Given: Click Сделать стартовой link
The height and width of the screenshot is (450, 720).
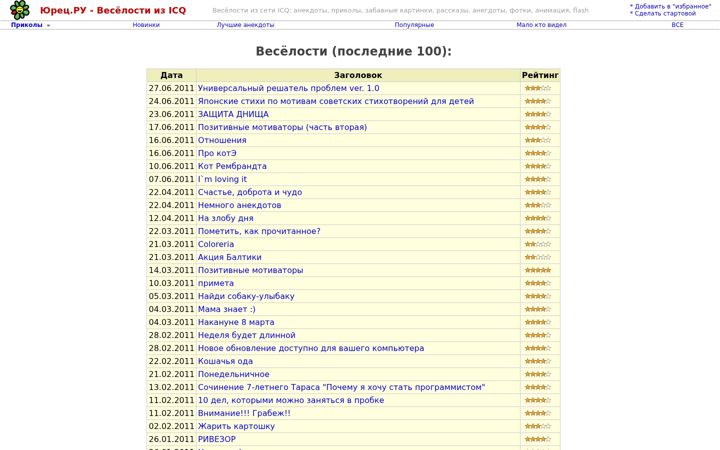Looking at the screenshot, I should 665,13.
